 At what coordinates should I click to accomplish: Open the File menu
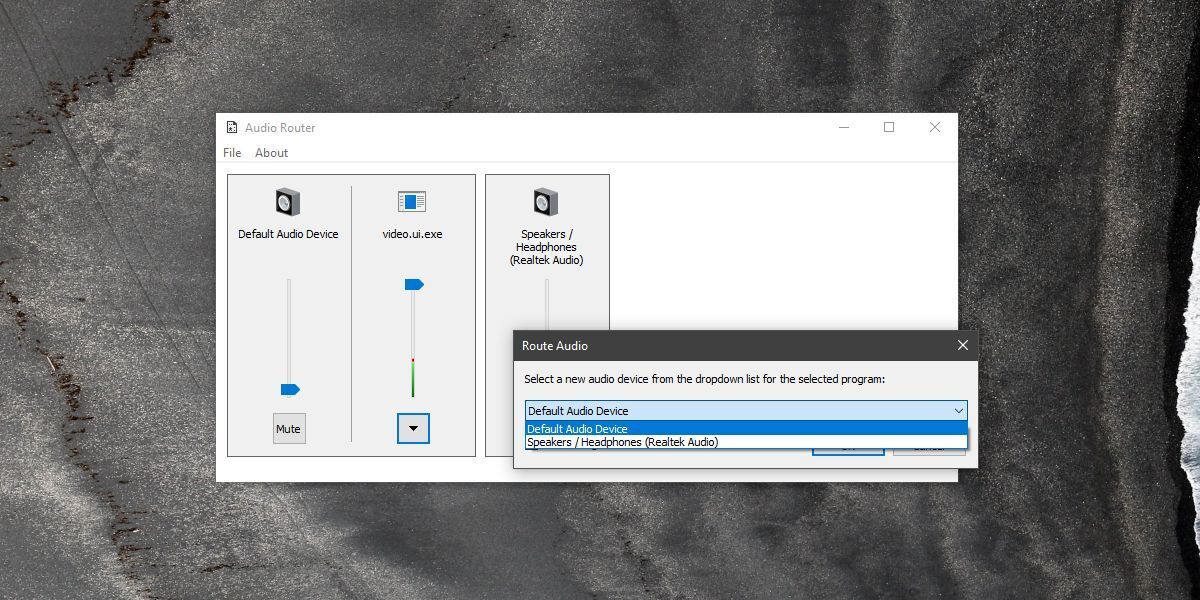pyautogui.click(x=232, y=153)
